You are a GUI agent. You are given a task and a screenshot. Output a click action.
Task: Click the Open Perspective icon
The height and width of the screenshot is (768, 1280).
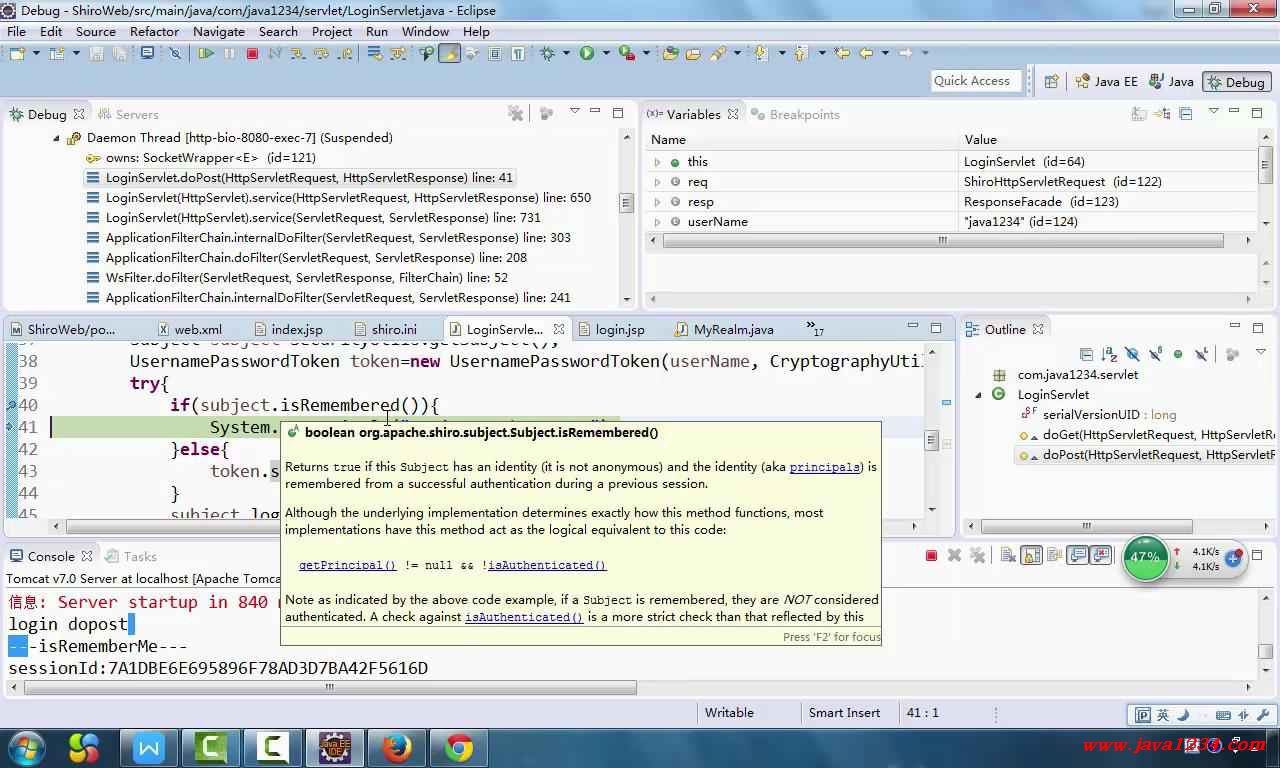click(x=1051, y=82)
